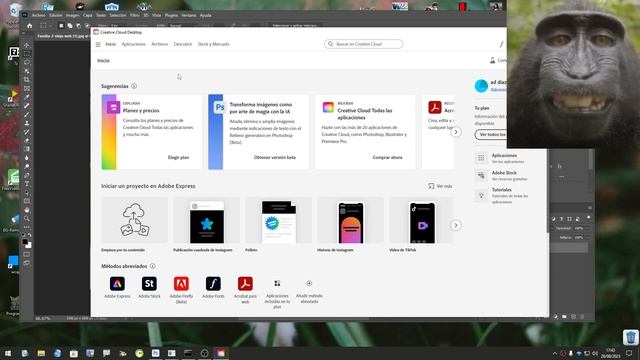The height and width of the screenshot is (360, 640).
Task: Select the Hand tool in Photoshop
Action: click(27, 210)
